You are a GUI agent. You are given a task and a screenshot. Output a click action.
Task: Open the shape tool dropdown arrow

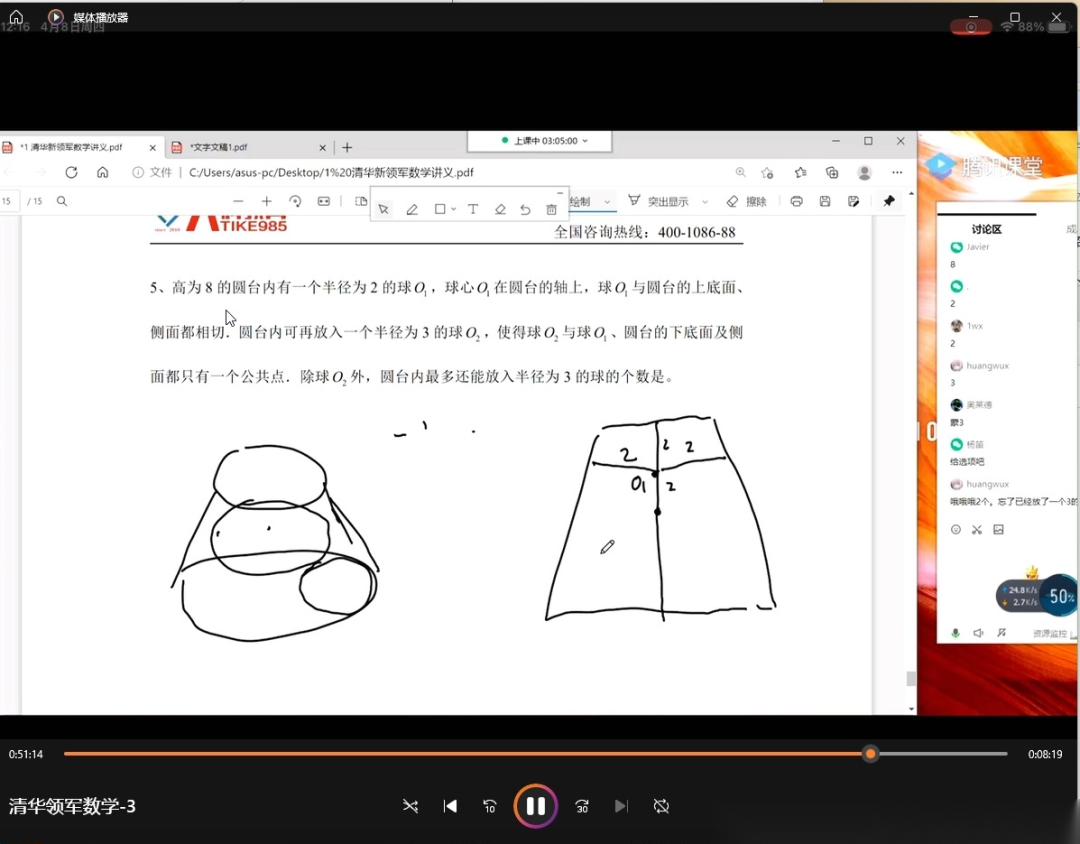454,209
